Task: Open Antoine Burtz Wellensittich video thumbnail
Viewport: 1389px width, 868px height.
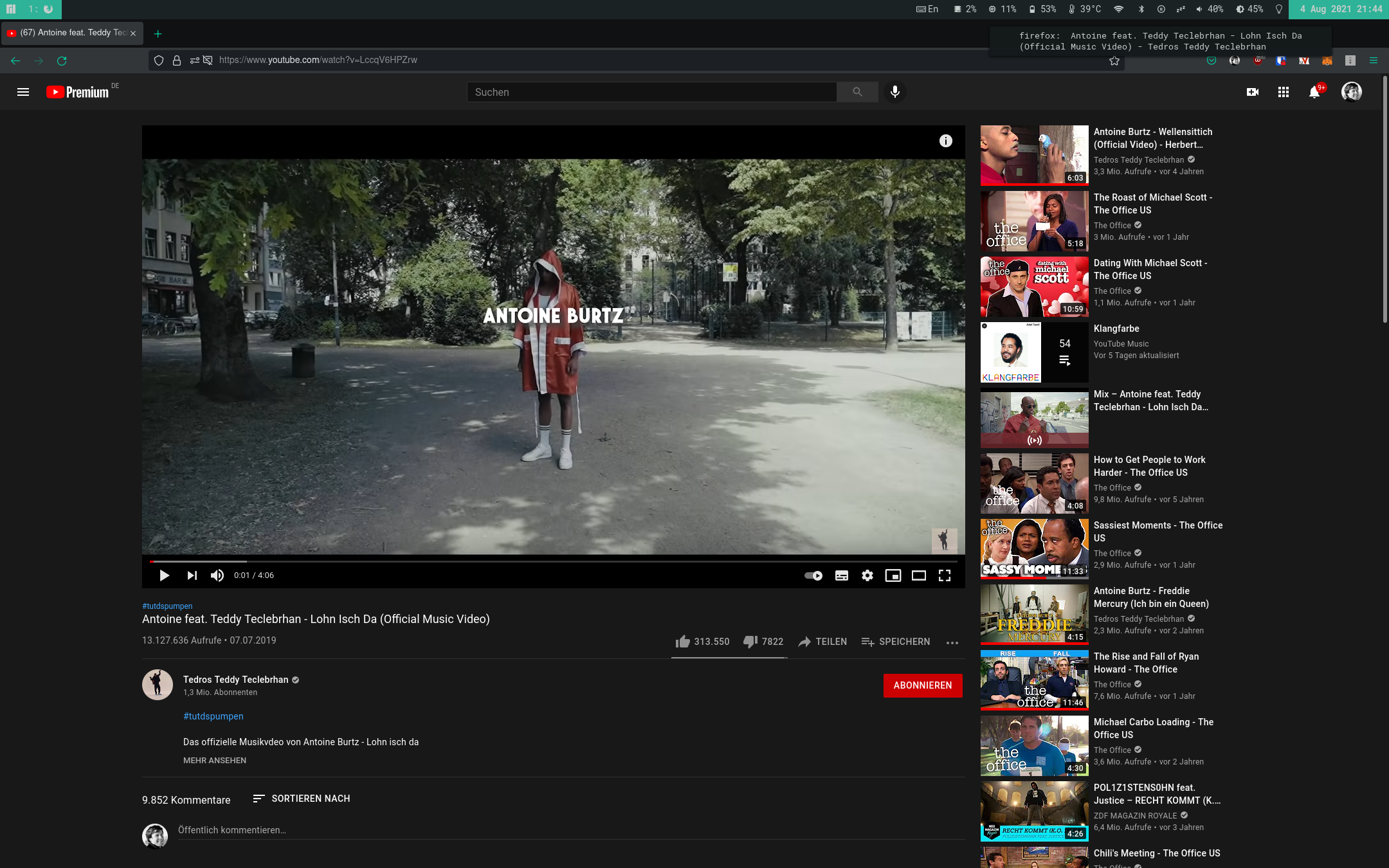Action: tap(1034, 156)
